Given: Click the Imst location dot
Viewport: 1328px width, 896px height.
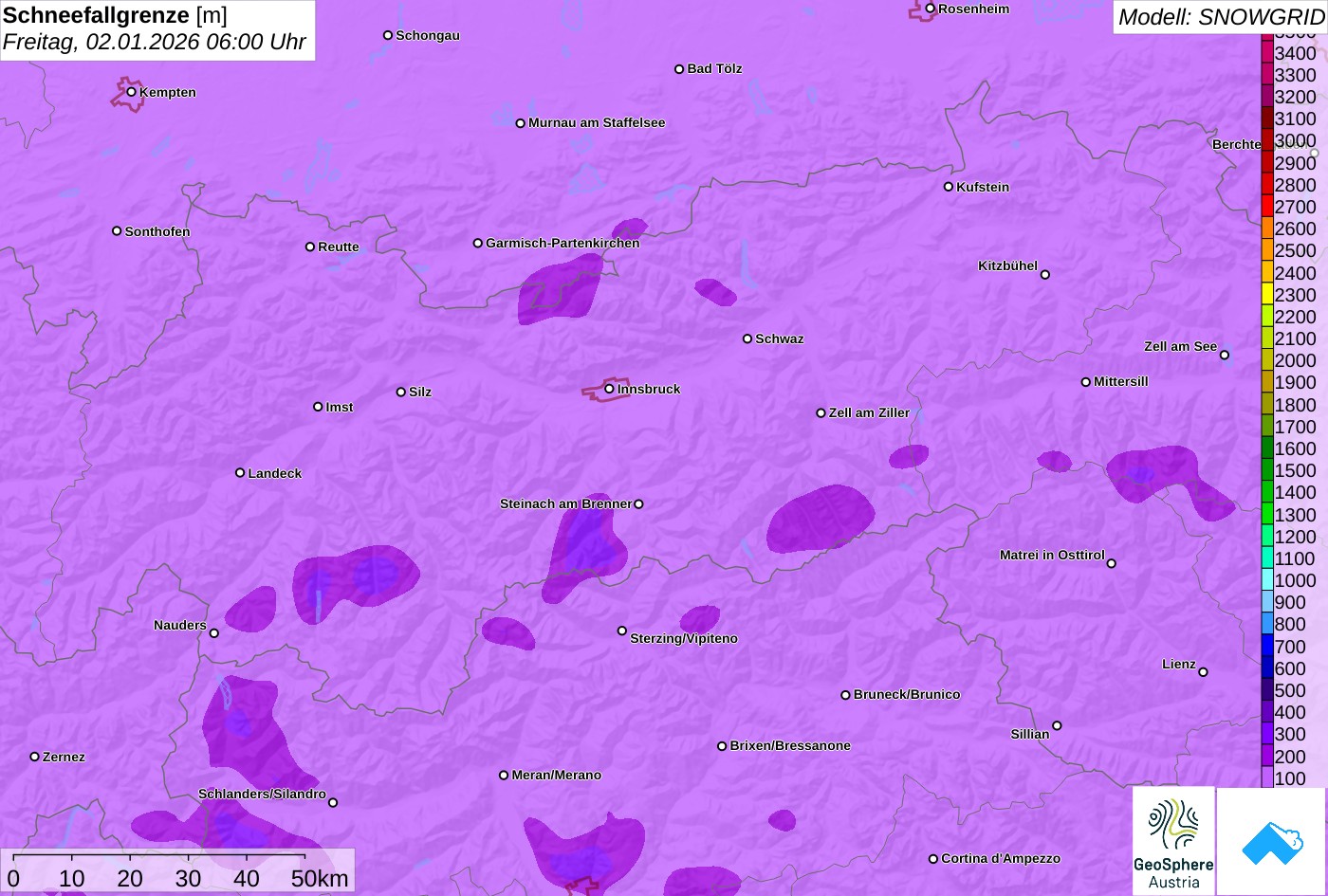Looking at the screenshot, I should pos(318,407).
